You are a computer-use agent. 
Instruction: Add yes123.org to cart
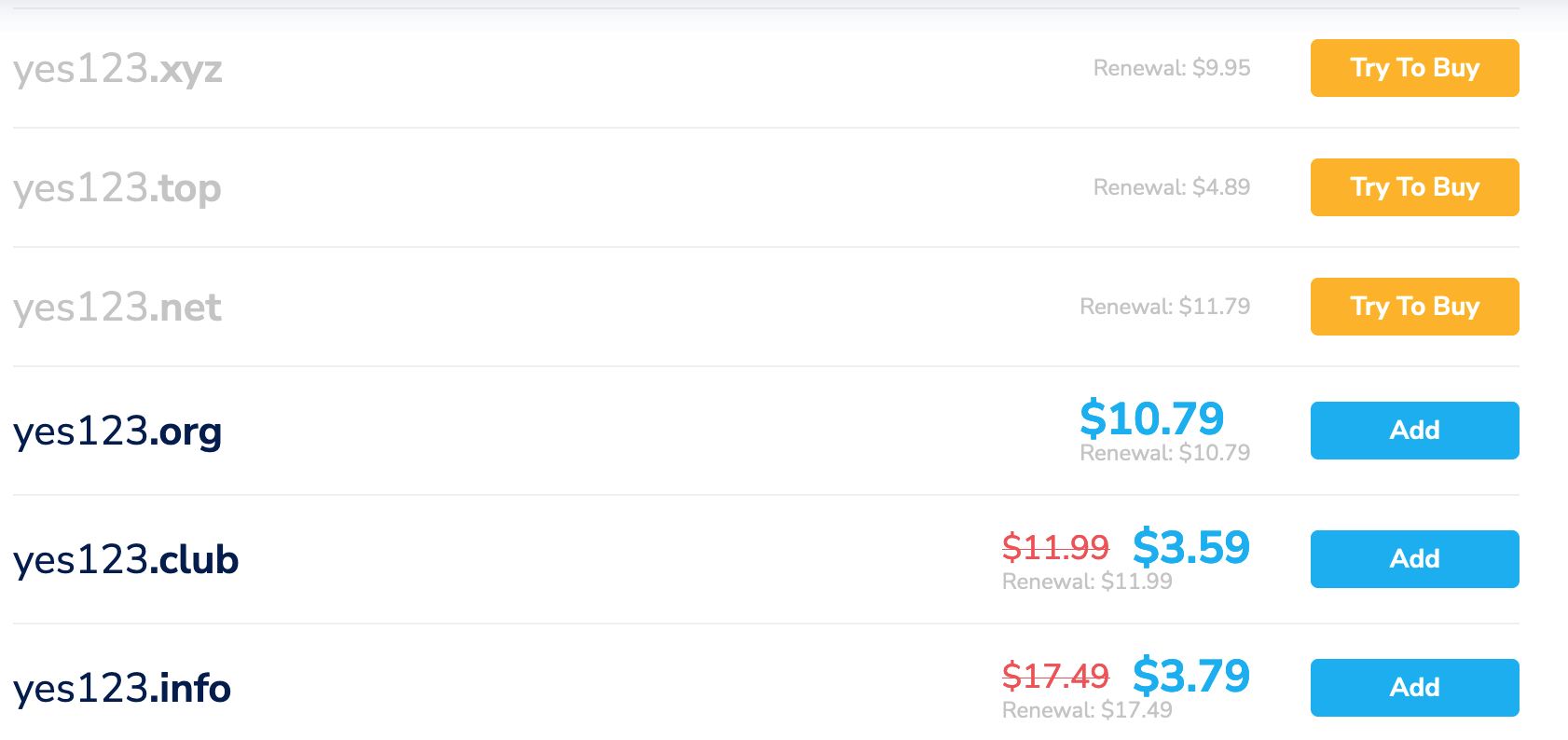(1414, 431)
